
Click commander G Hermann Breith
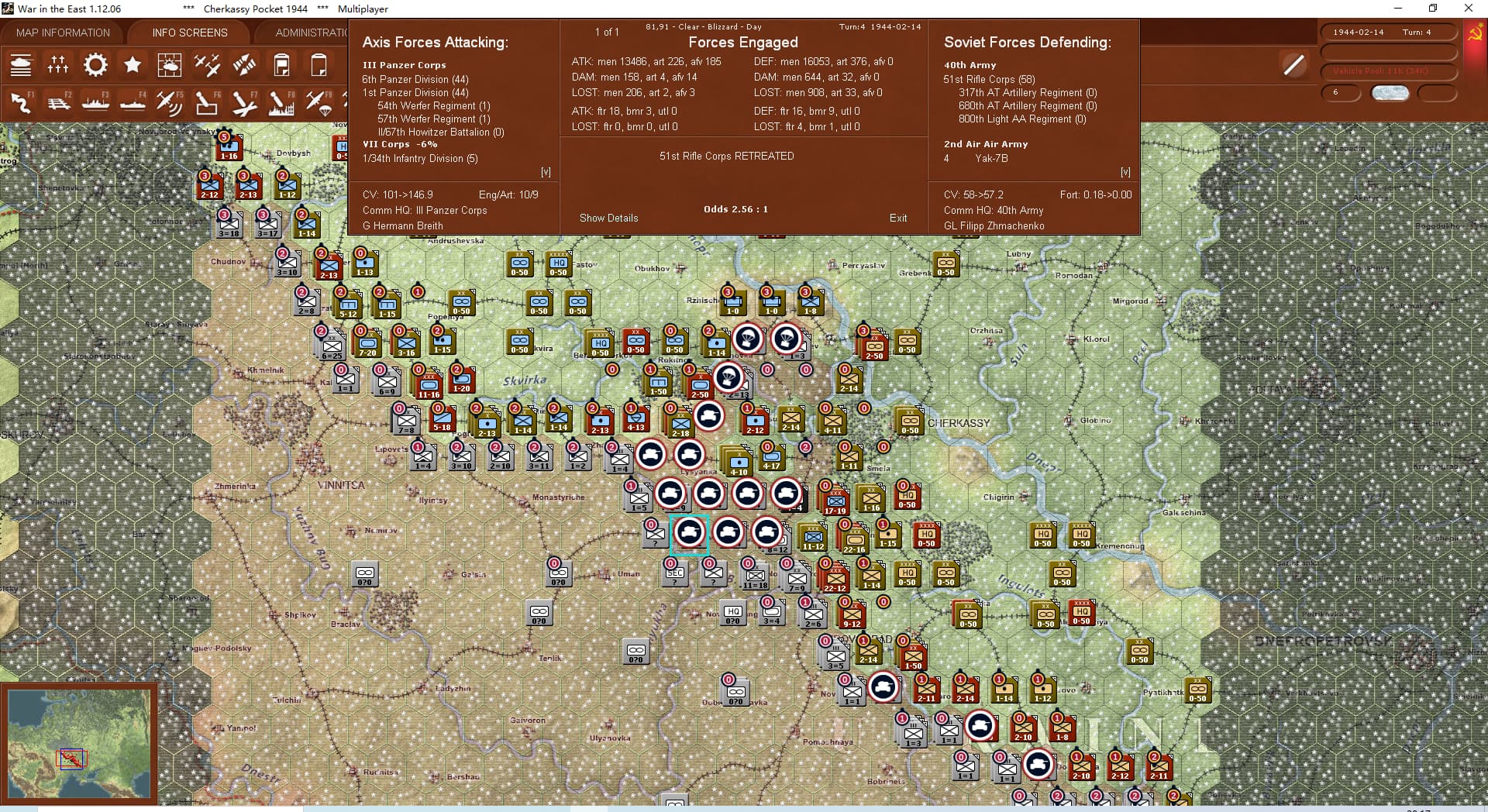[x=403, y=225]
